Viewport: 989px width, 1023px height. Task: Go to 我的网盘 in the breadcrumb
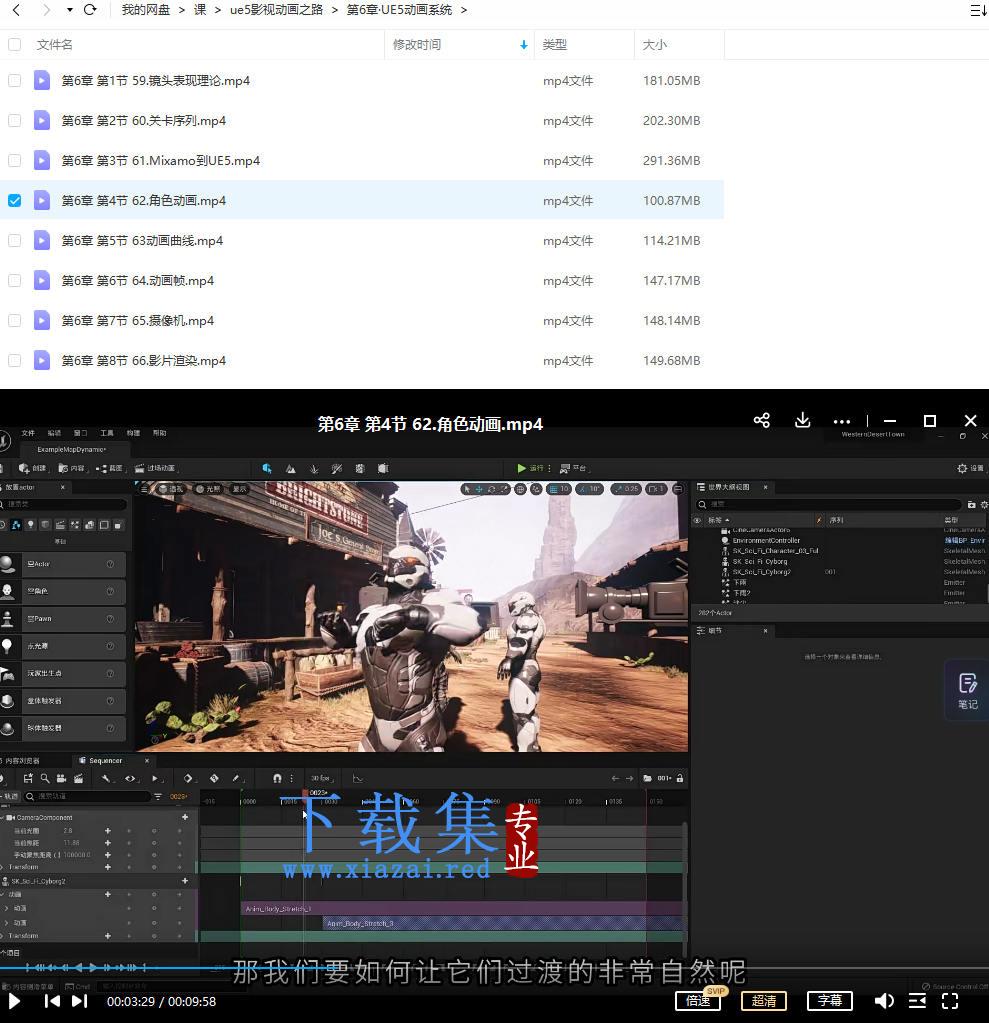tap(145, 10)
